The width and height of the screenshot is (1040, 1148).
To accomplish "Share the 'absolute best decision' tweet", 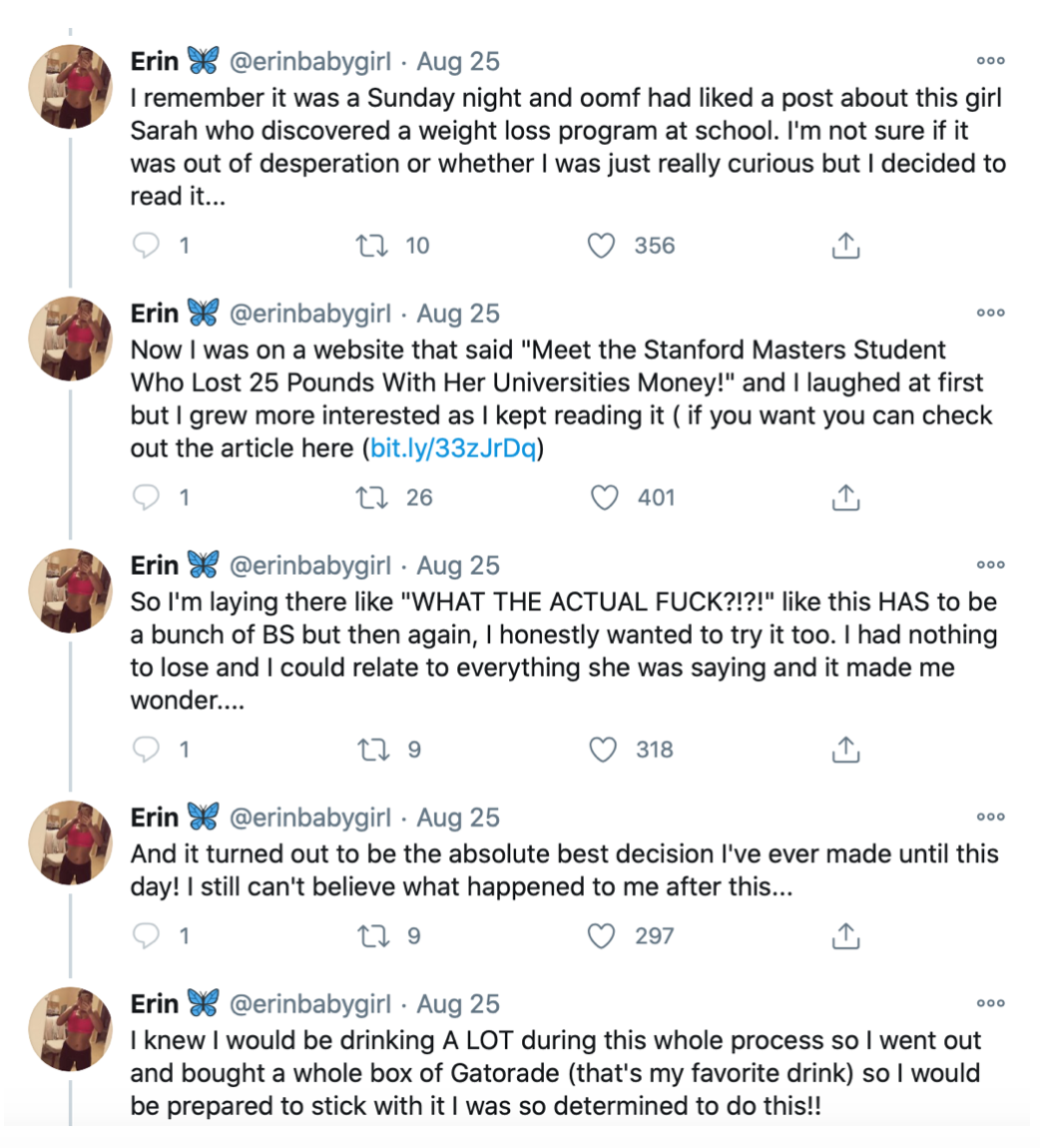I will point(845,935).
